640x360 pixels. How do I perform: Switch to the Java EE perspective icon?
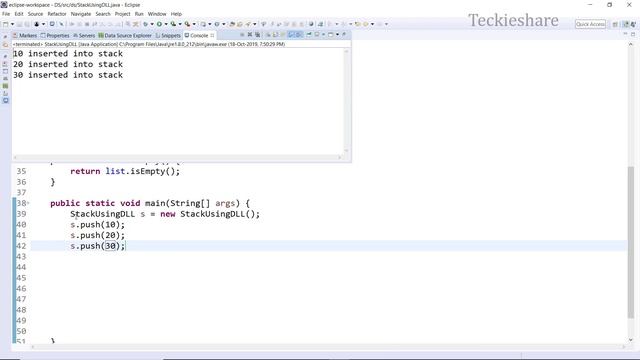tap(626, 24)
